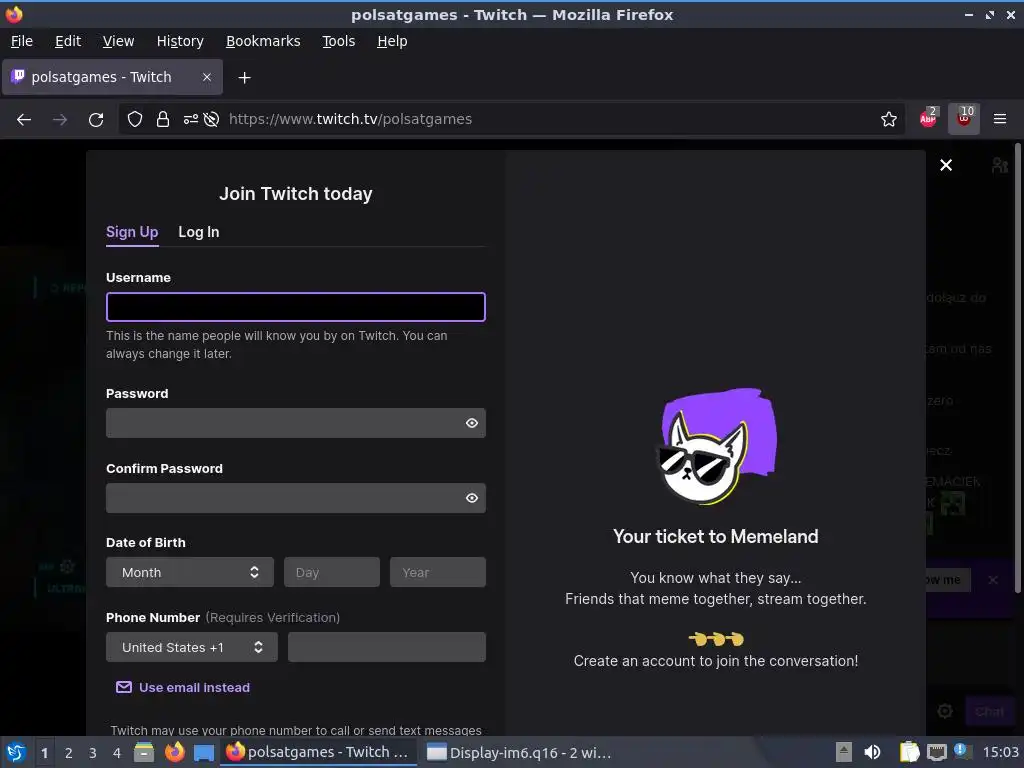Screen dimensions: 1024x768
Task: Switch to the Display-im6.q16 taskbar window
Action: pos(519,752)
